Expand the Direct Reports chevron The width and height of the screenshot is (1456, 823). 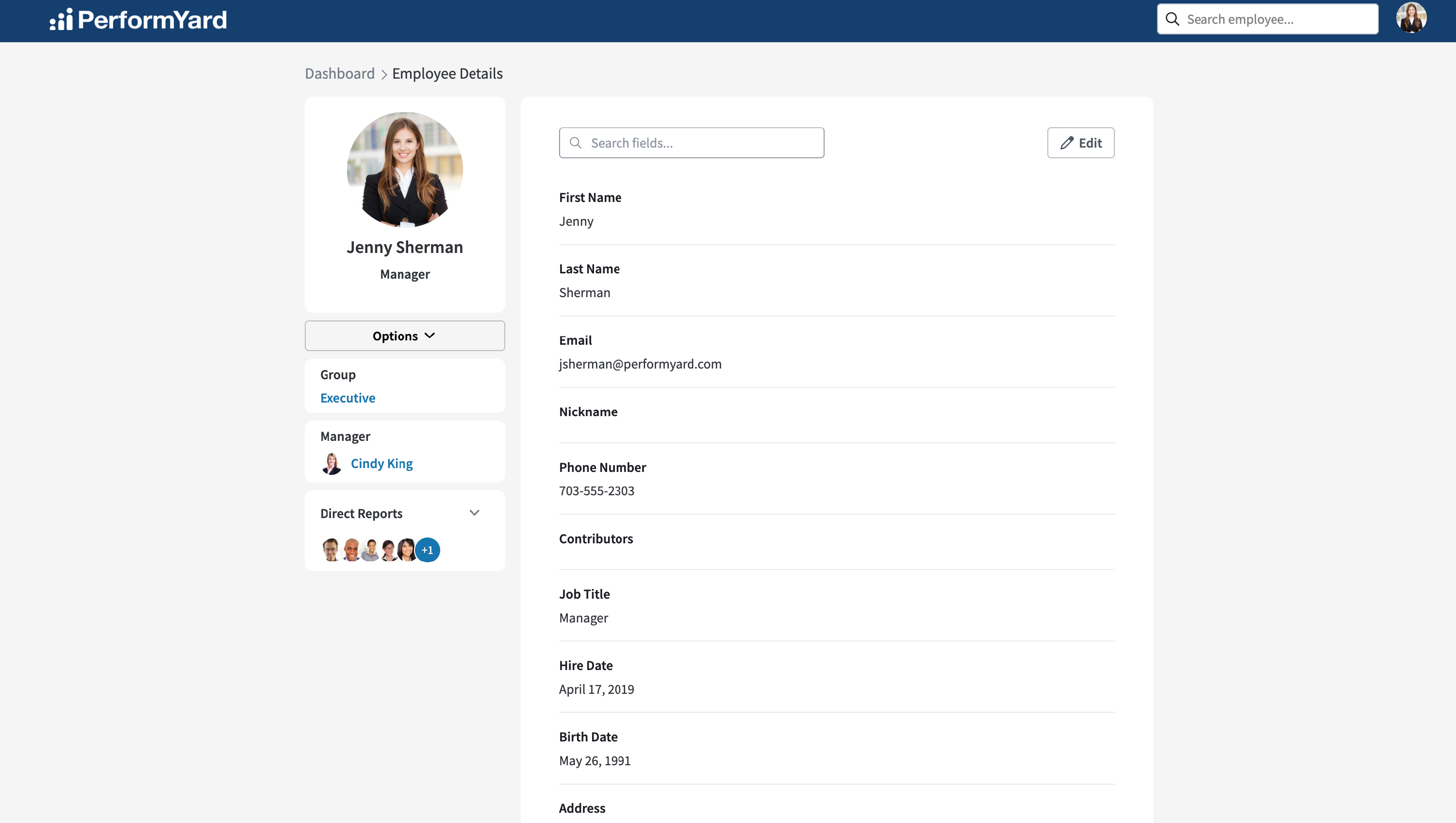tap(474, 513)
